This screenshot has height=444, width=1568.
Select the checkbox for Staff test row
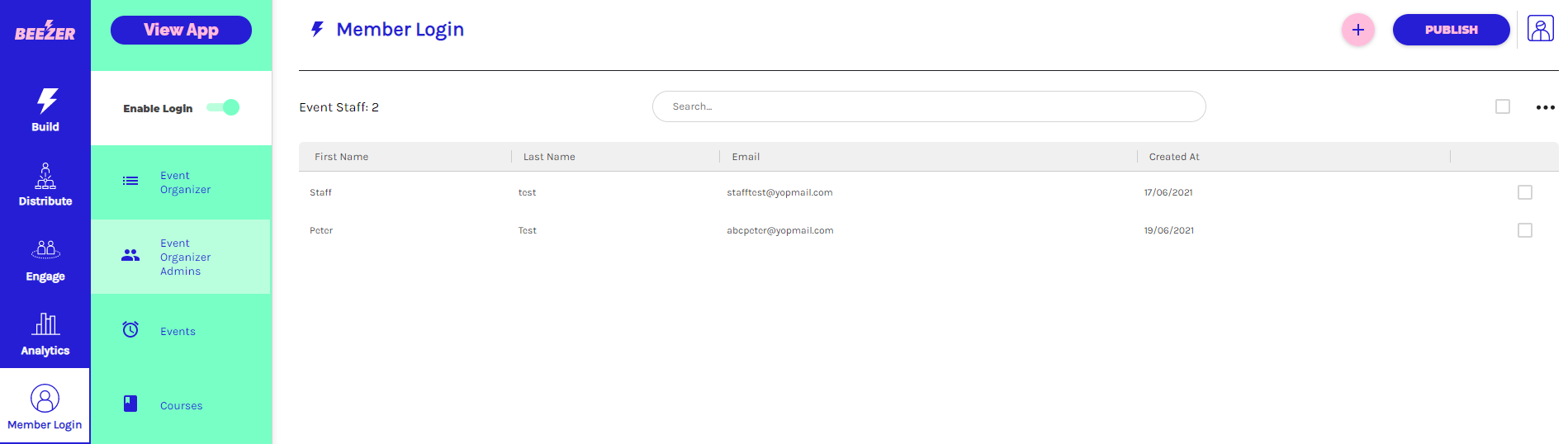coord(1524,192)
